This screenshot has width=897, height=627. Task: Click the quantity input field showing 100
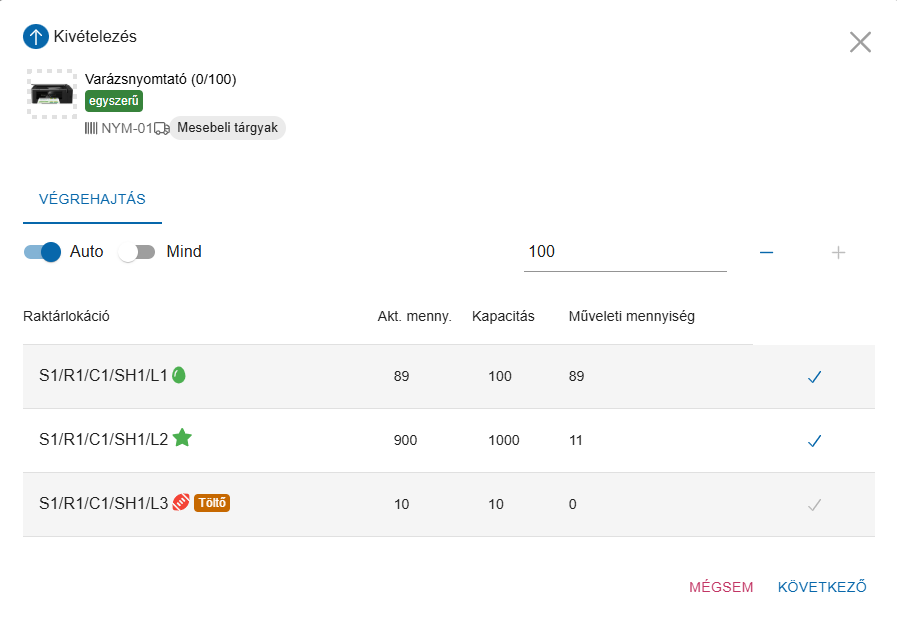(x=625, y=252)
